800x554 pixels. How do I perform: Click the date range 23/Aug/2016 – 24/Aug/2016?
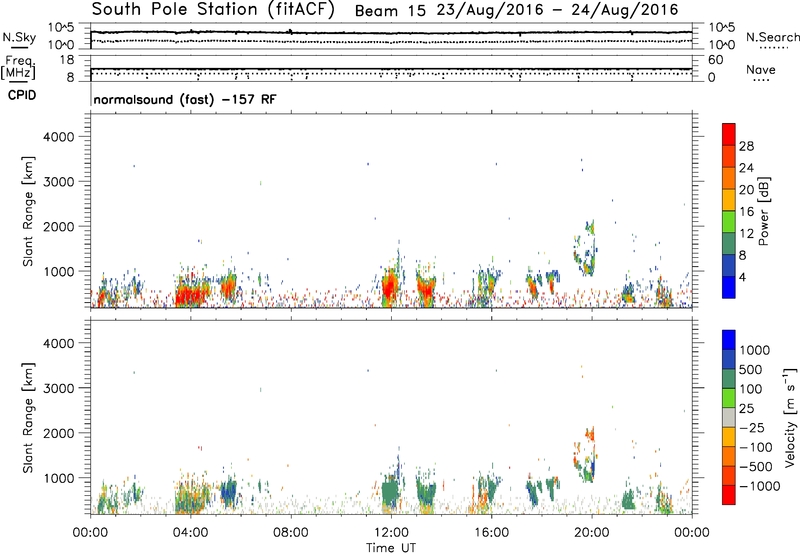point(557,10)
